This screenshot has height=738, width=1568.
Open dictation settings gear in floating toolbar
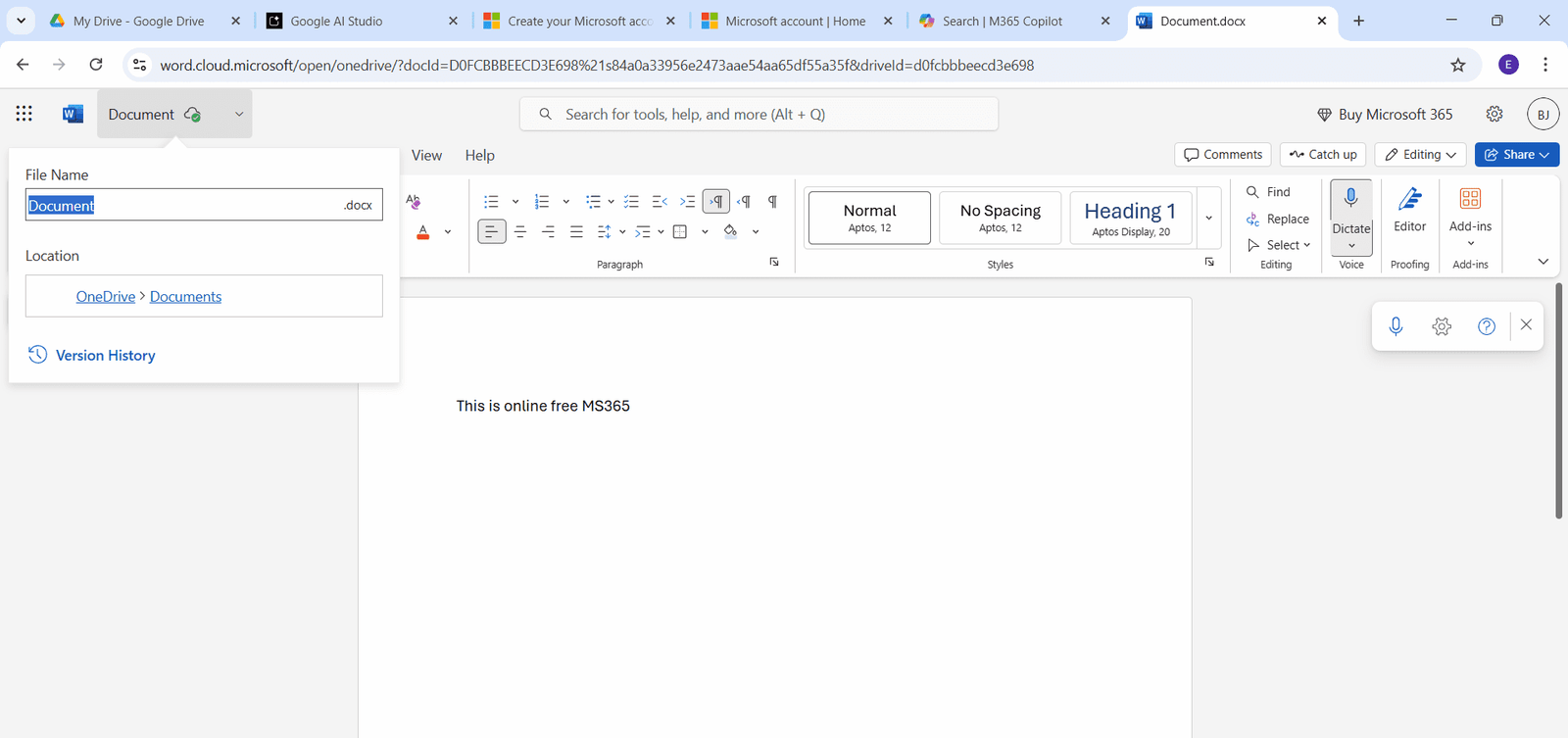1442,326
